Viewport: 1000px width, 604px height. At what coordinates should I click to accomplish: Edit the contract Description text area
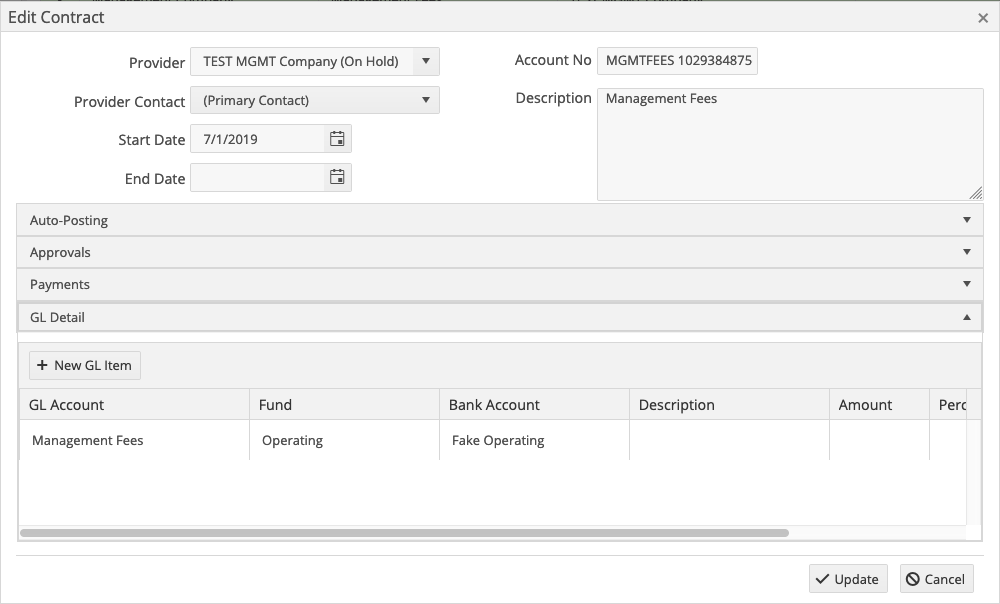coord(790,144)
